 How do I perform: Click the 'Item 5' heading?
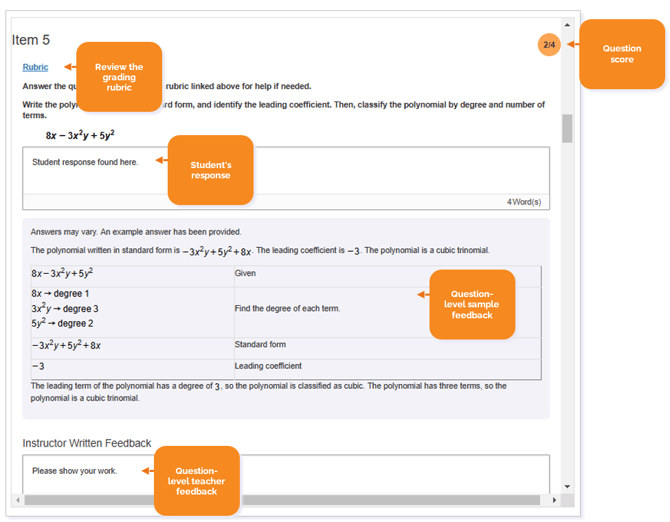click(x=31, y=40)
